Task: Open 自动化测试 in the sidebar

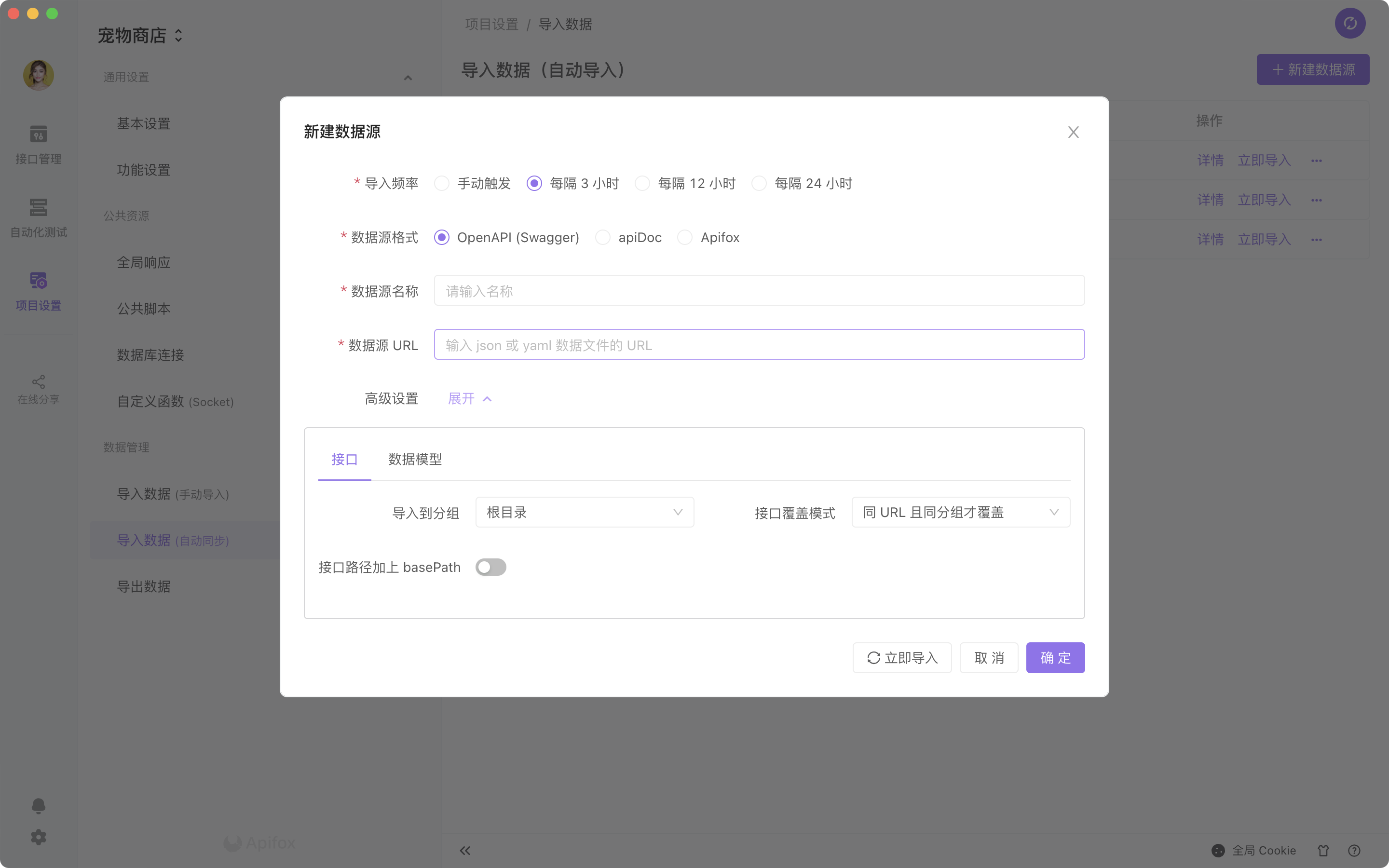Action: click(x=39, y=218)
